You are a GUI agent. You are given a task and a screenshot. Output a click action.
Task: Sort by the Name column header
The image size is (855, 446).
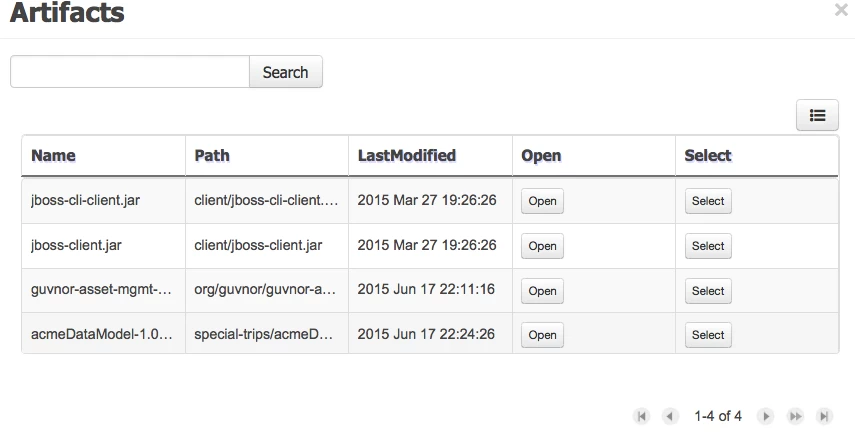53,155
